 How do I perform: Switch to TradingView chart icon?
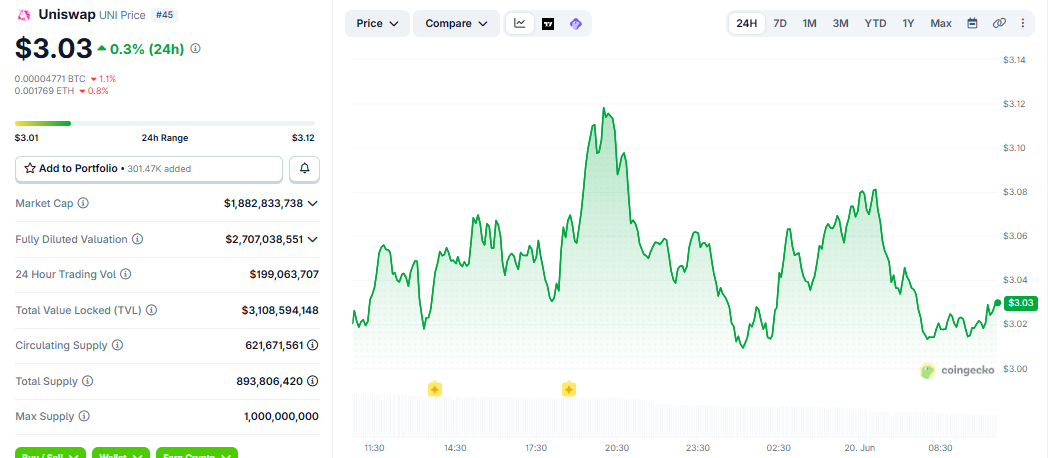548,23
